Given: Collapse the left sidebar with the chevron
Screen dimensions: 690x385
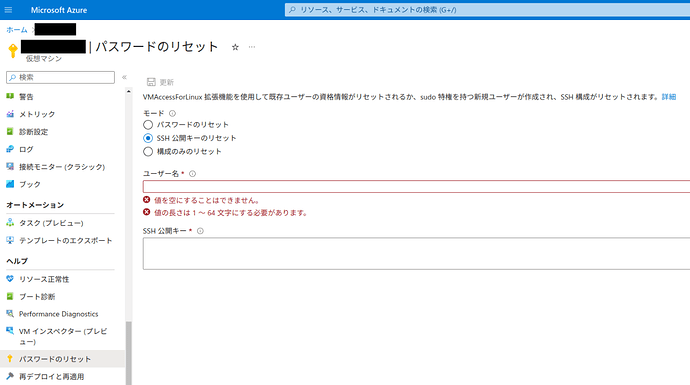Looking at the screenshot, I should click(125, 77).
